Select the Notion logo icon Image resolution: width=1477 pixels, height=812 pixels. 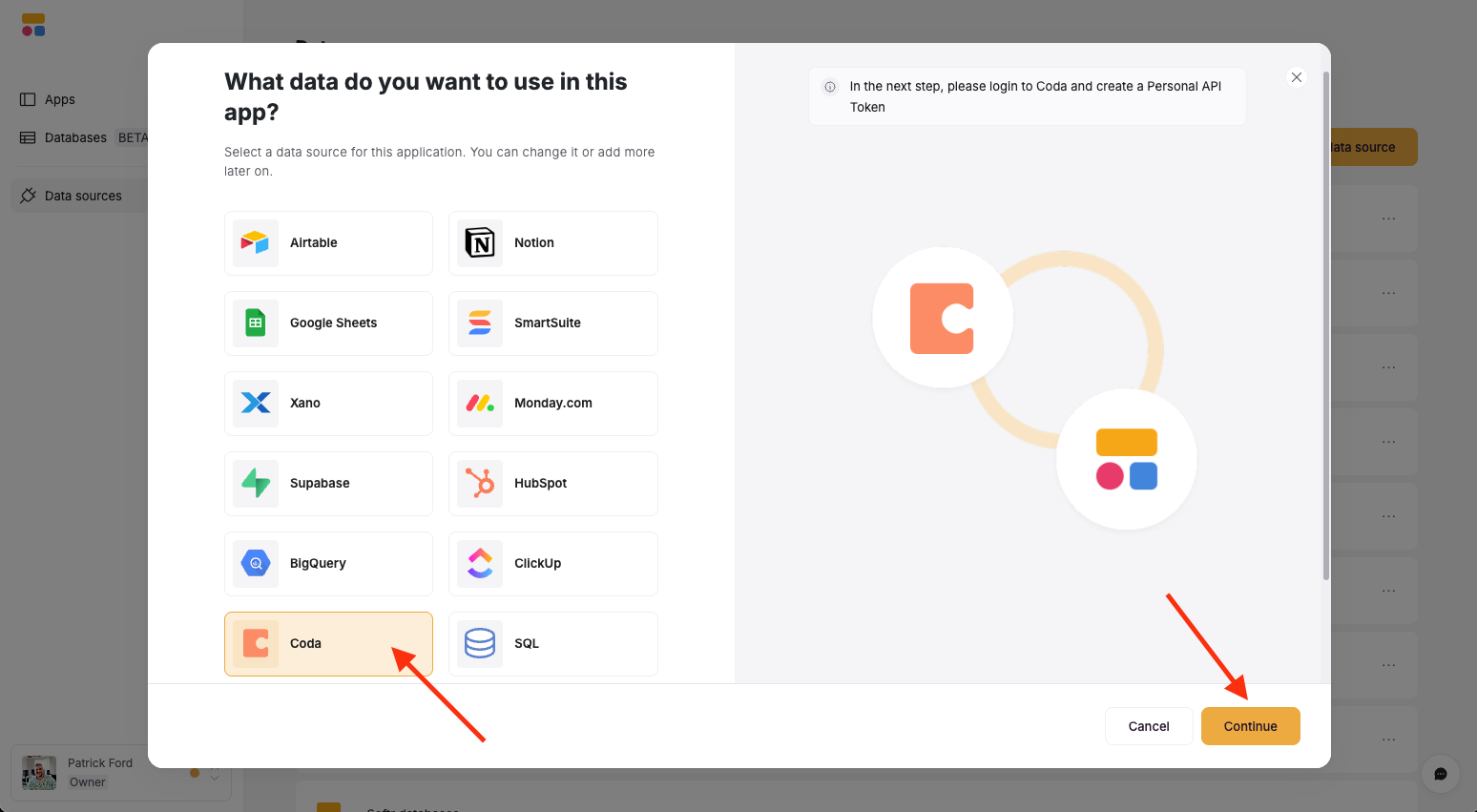[x=480, y=242]
